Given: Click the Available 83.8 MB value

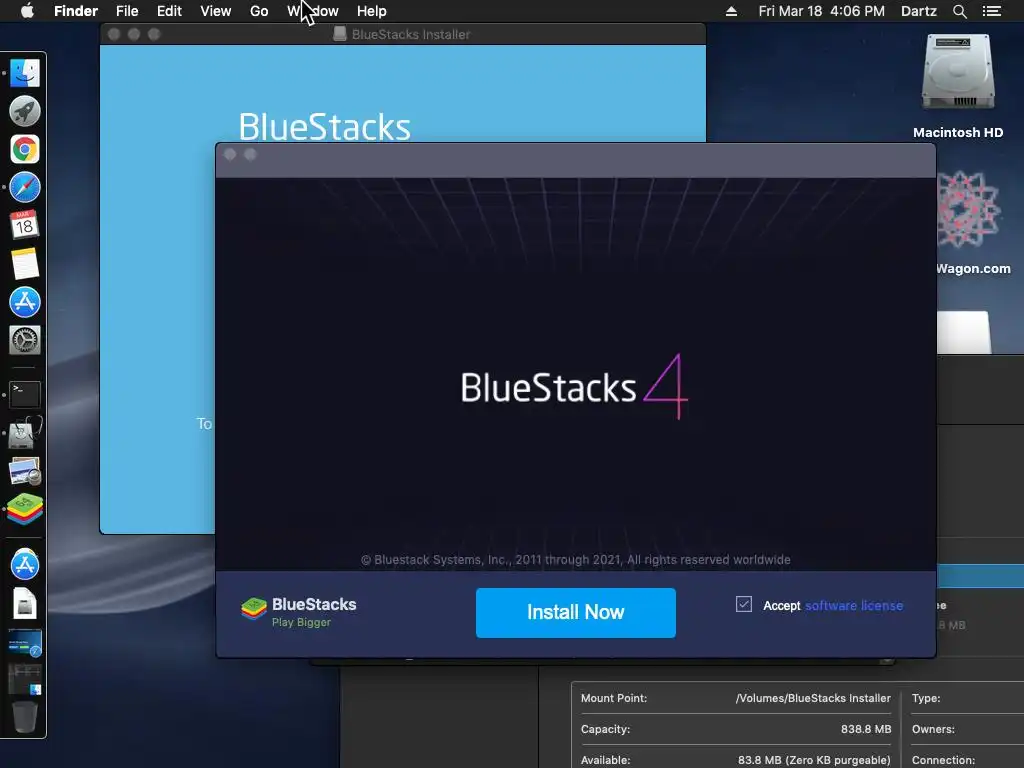Looking at the screenshot, I should click(814, 760).
